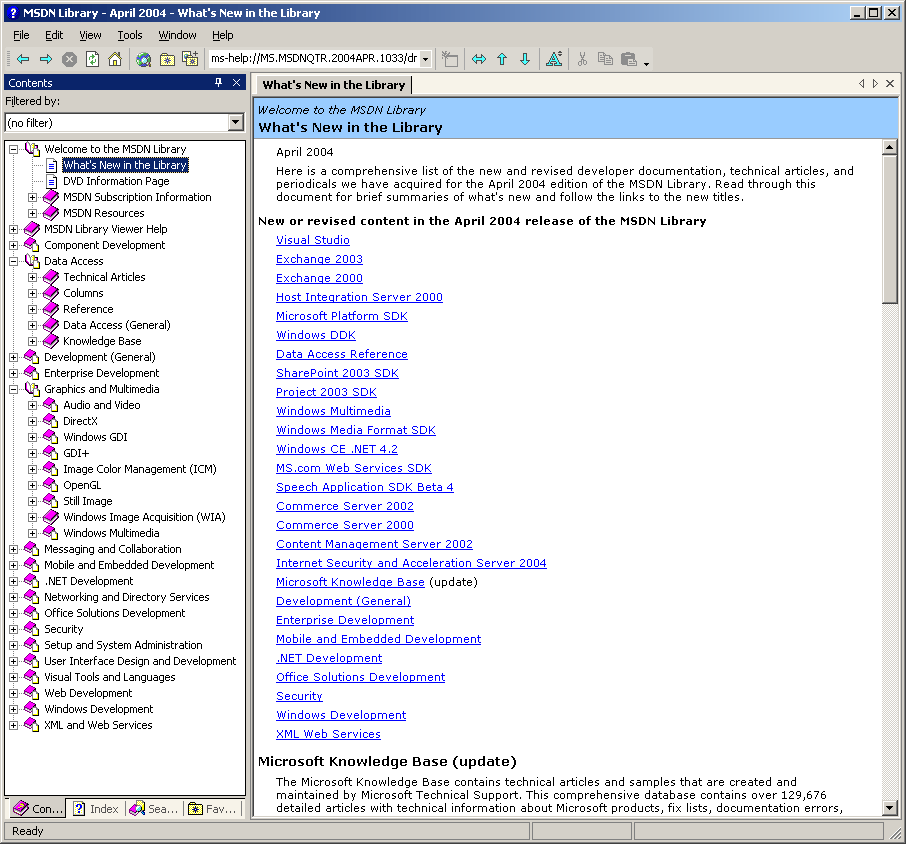
Task: Select DVD Information Page in the tree
Action: coord(116,181)
